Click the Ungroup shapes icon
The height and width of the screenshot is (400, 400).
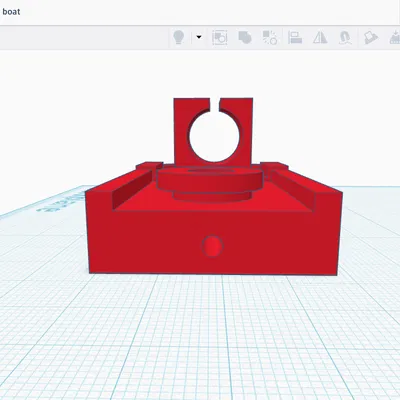270,37
